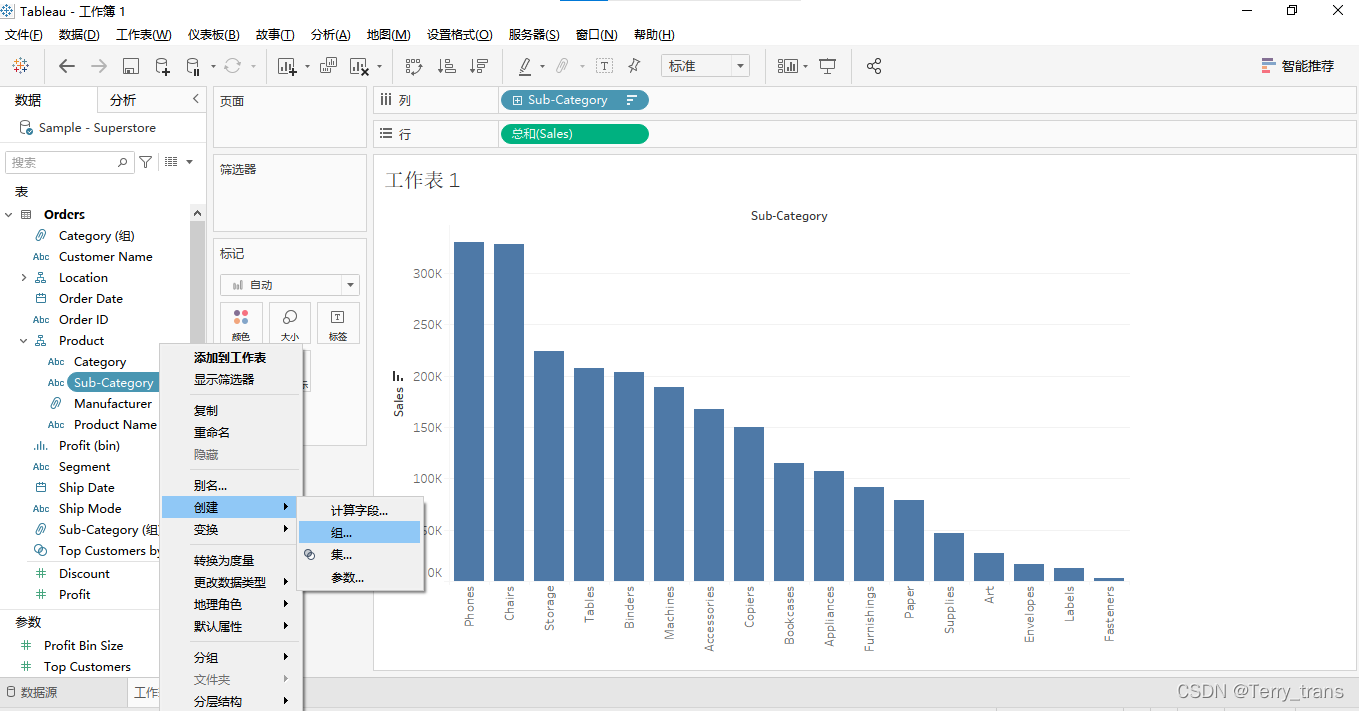Viewport: 1359px width, 711px height.
Task: Enter presentation mode via the toolbar icon
Action: click(827, 66)
